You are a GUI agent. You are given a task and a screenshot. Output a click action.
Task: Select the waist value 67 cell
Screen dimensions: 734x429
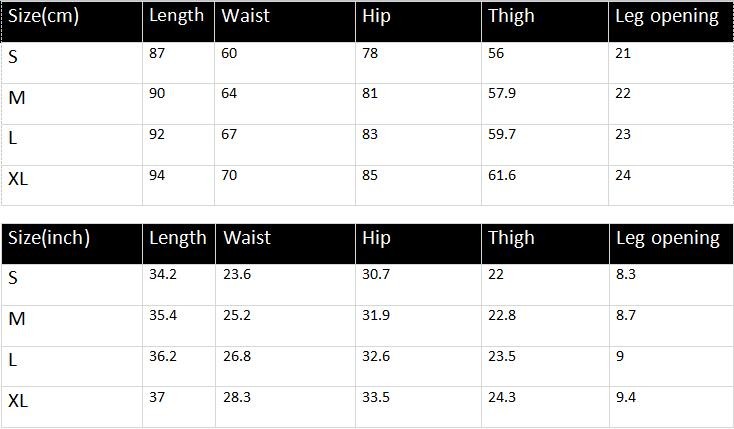(229, 134)
